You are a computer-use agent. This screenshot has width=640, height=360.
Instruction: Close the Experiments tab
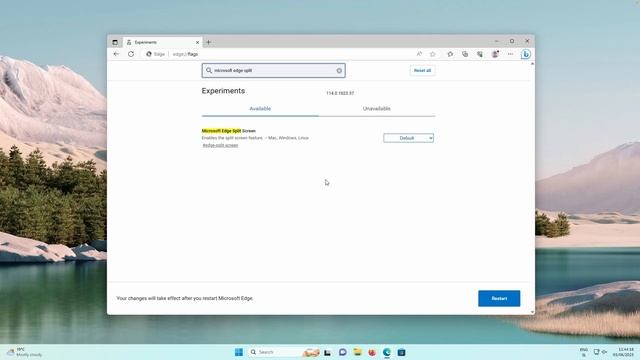pos(198,42)
